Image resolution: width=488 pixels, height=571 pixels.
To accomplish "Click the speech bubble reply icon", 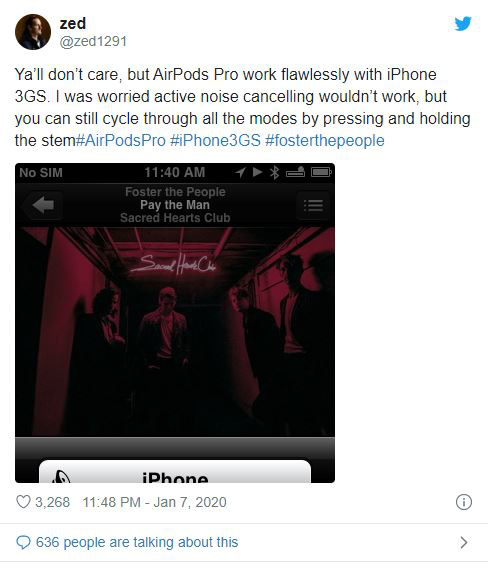I will tap(23, 542).
